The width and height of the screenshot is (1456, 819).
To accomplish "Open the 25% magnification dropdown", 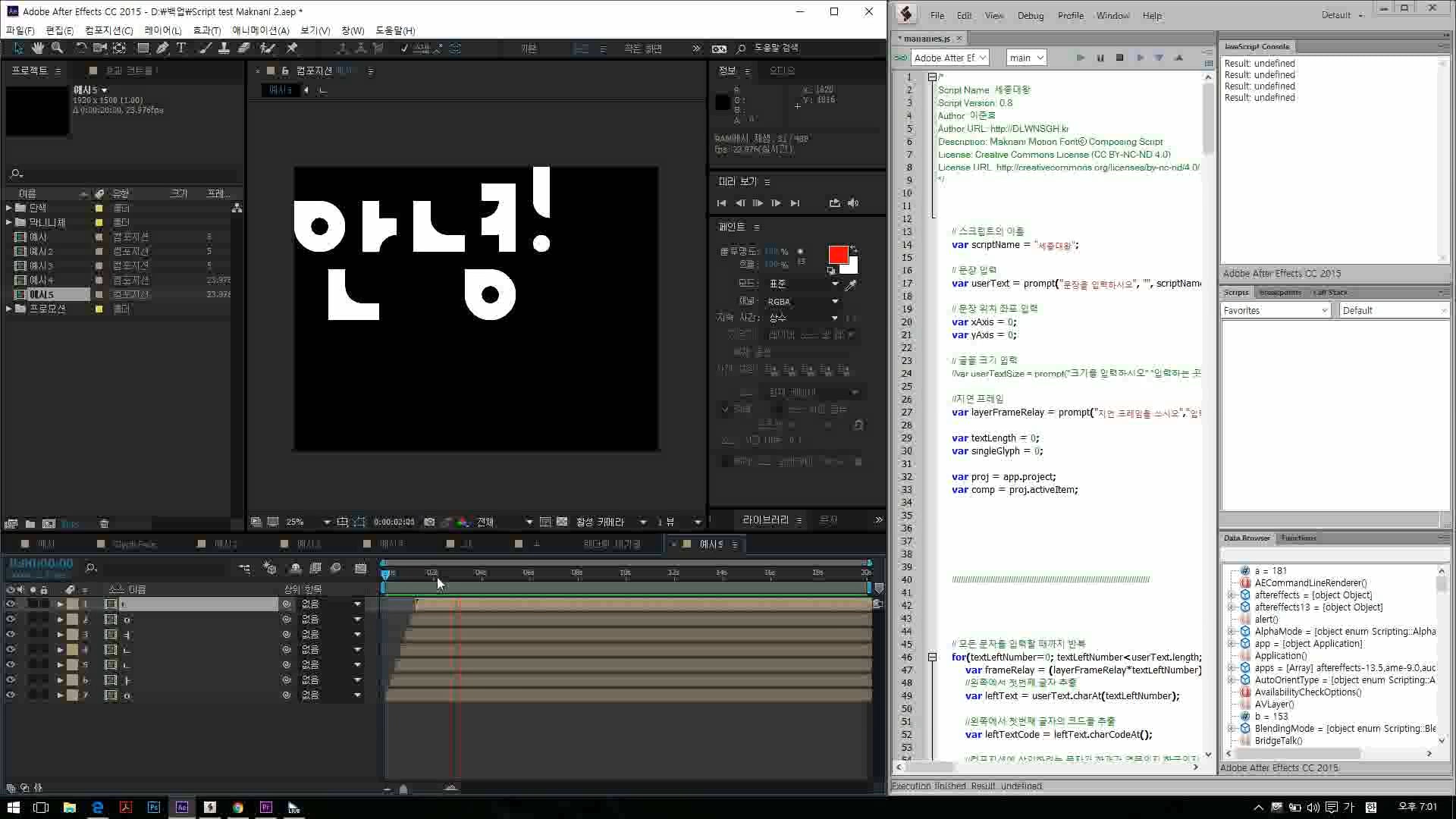I will point(308,522).
